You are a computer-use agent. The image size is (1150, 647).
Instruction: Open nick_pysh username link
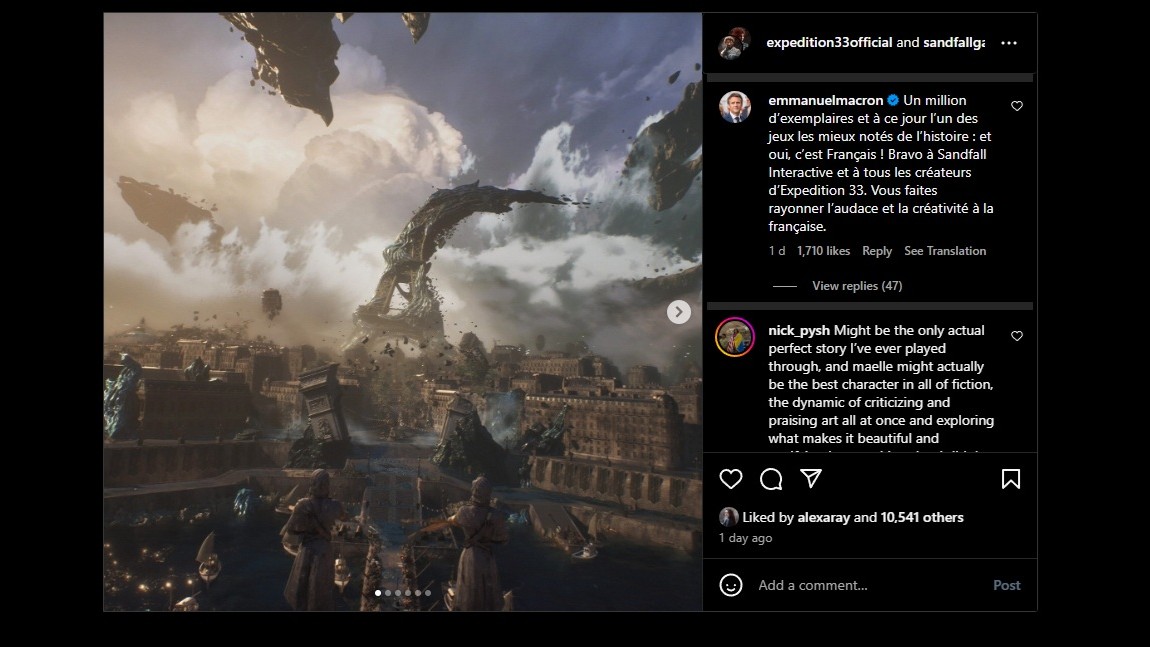[799, 331]
